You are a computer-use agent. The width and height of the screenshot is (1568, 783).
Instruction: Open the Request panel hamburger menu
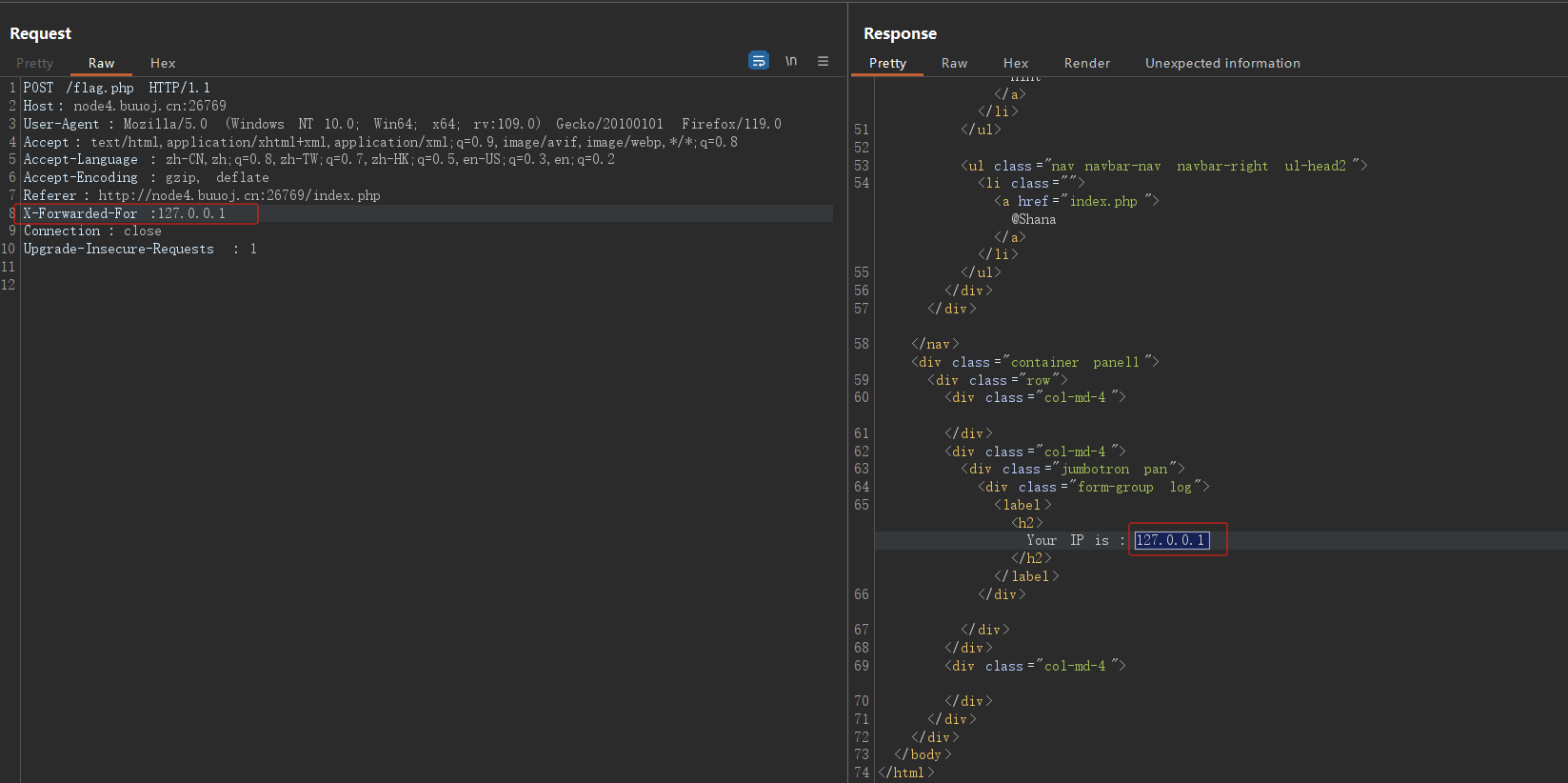click(823, 61)
